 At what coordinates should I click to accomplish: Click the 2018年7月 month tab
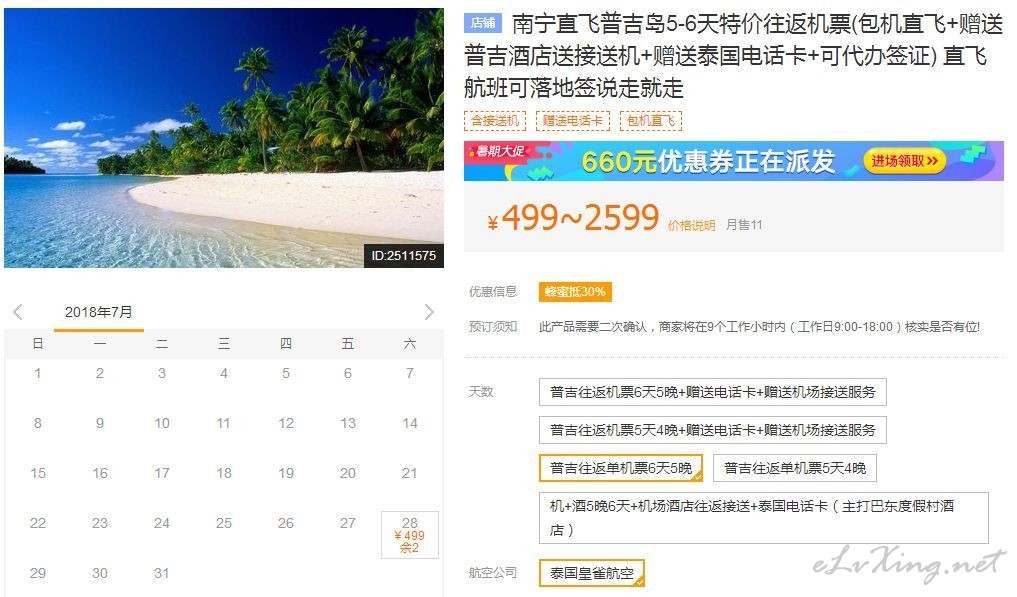[x=99, y=312]
